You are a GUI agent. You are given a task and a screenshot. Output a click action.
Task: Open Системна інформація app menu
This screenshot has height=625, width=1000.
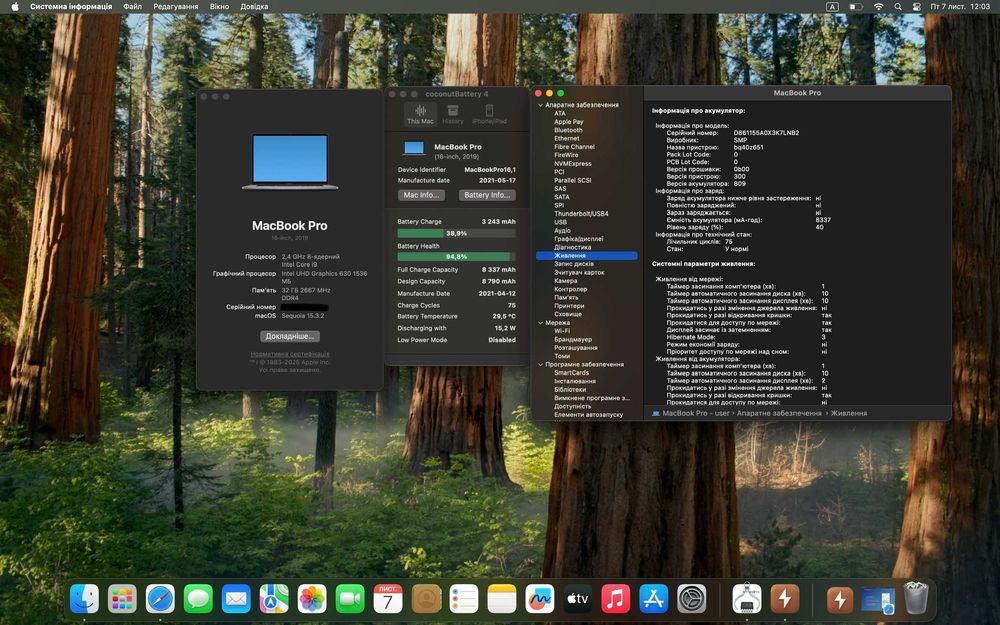[x=71, y=6]
